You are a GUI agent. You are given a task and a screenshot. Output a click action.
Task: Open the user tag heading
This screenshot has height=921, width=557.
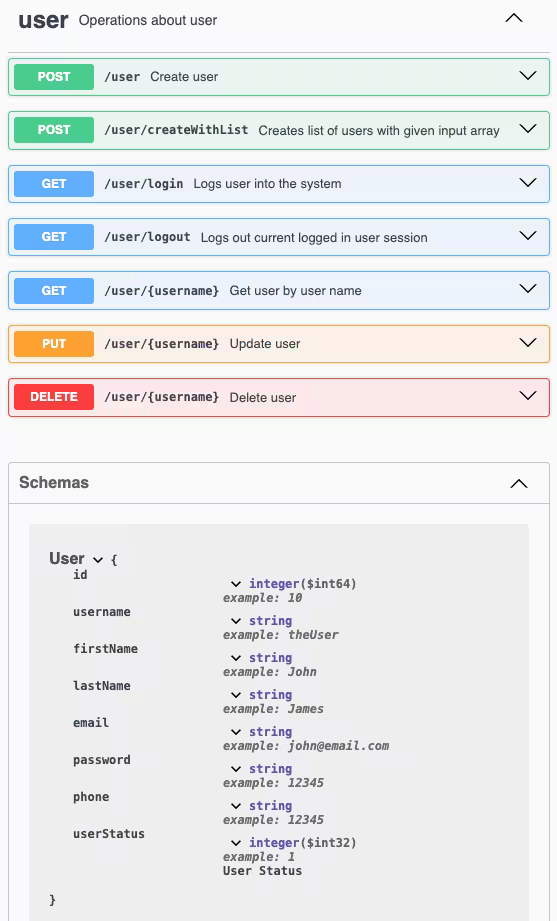pyautogui.click(x=43, y=21)
